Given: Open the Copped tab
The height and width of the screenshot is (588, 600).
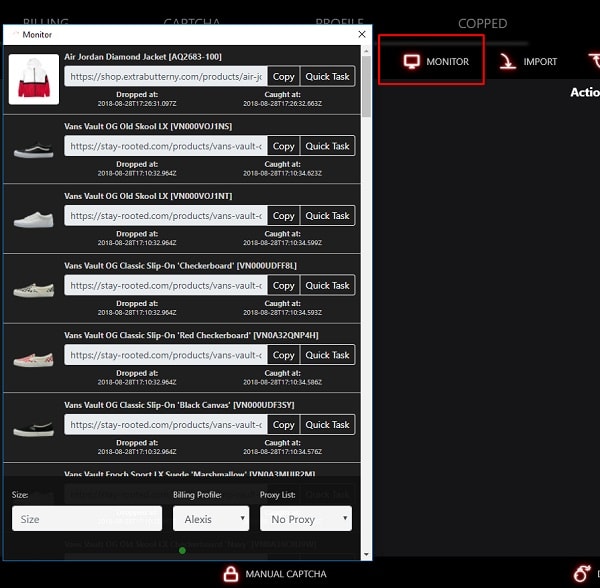Looking at the screenshot, I should coord(483,24).
